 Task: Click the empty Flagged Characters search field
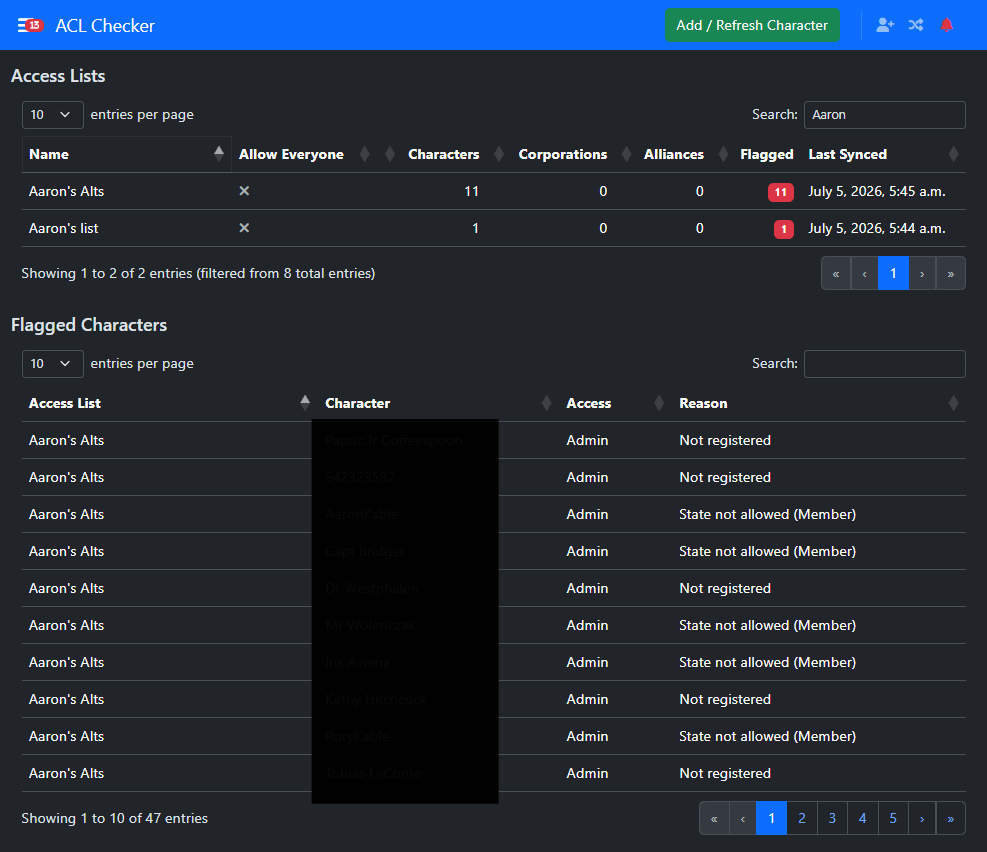click(x=884, y=364)
